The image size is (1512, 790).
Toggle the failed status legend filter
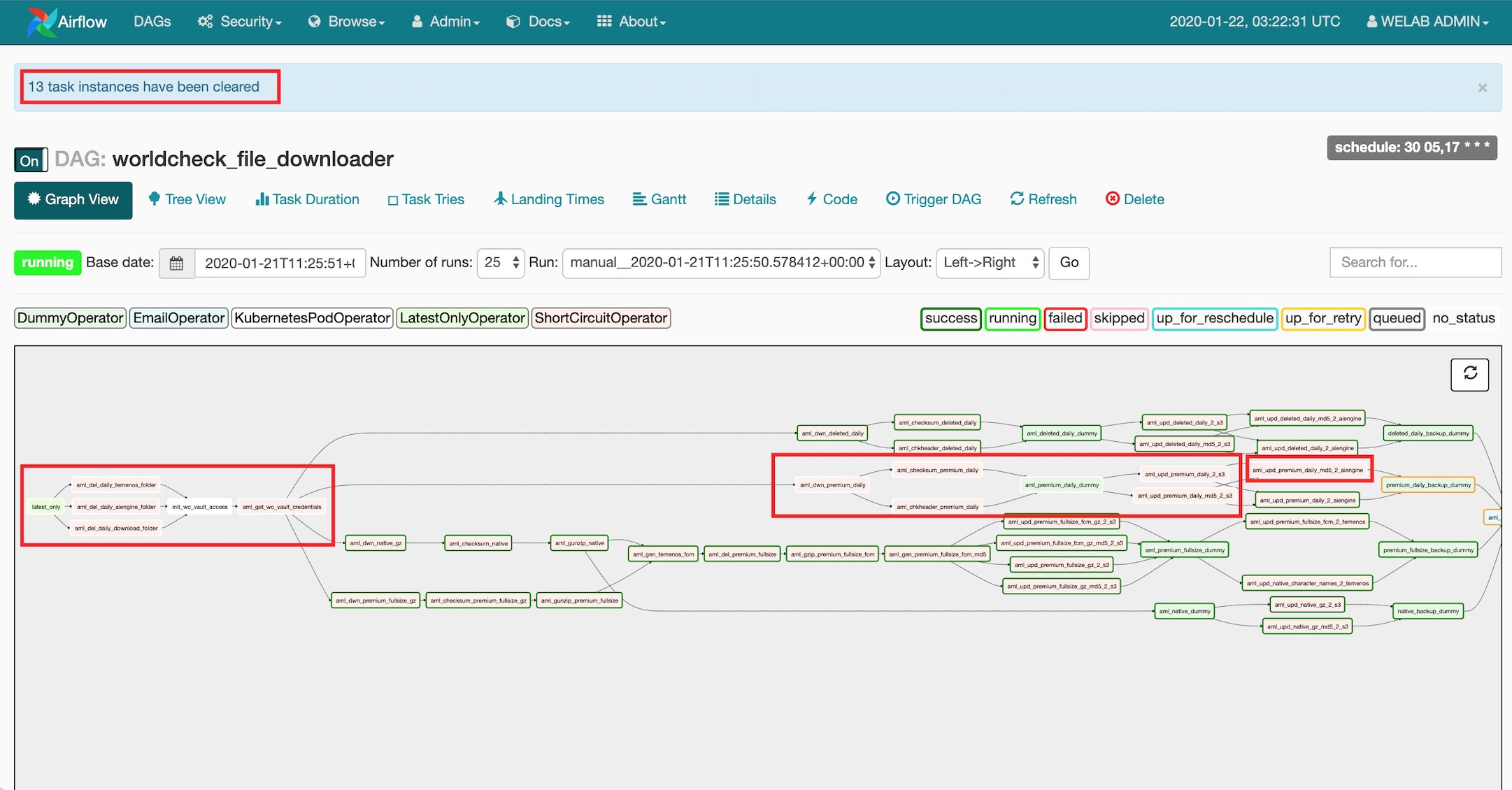1064,318
